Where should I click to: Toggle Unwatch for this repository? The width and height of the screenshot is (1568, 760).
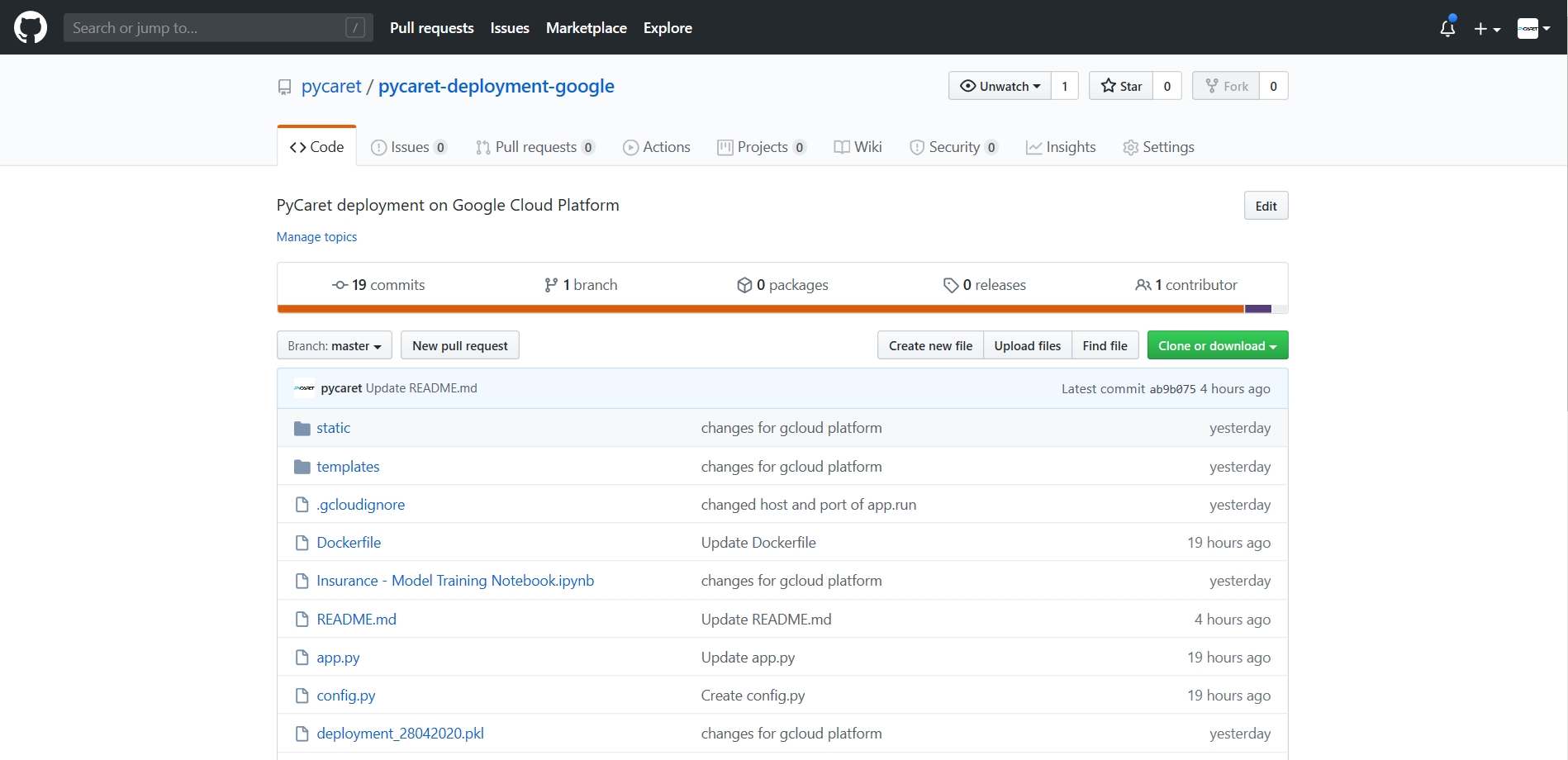[1000, 86]
